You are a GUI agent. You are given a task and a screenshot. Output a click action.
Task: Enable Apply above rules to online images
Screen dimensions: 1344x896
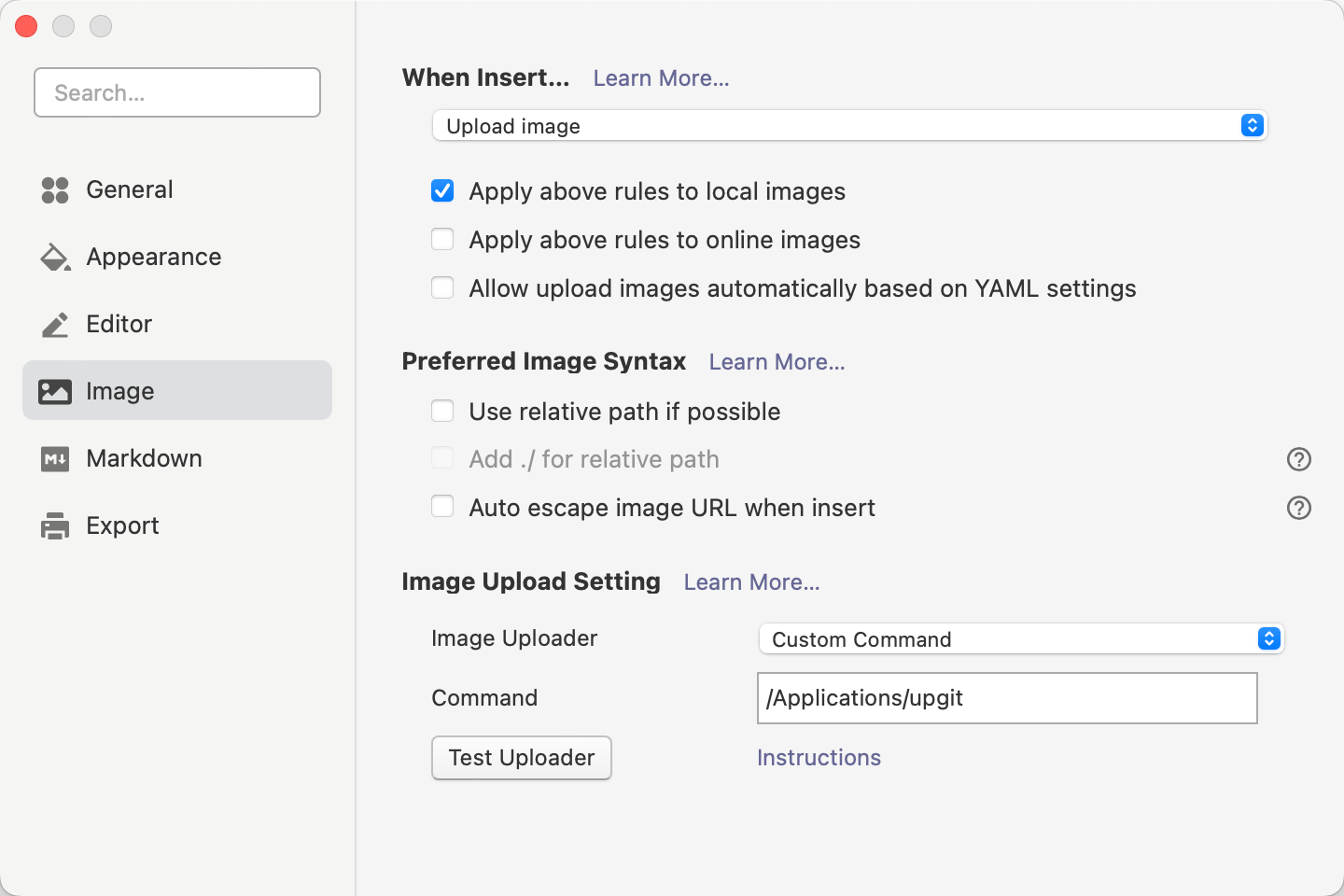(442, 239)
